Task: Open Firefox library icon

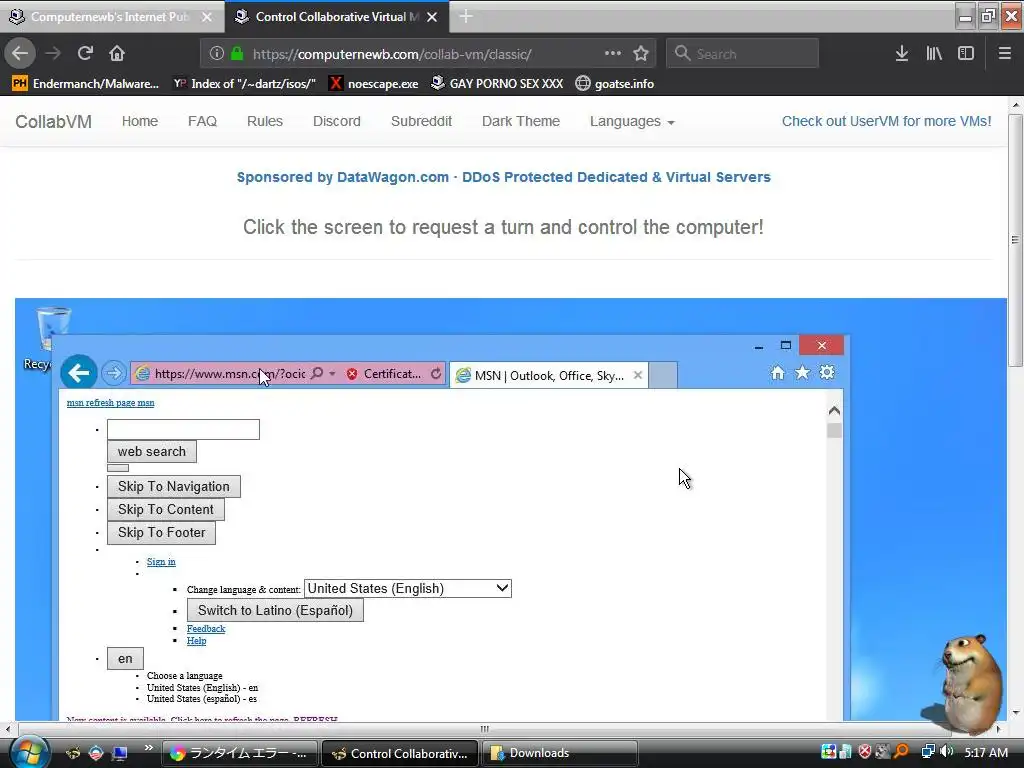Action: tap(934, 54)
